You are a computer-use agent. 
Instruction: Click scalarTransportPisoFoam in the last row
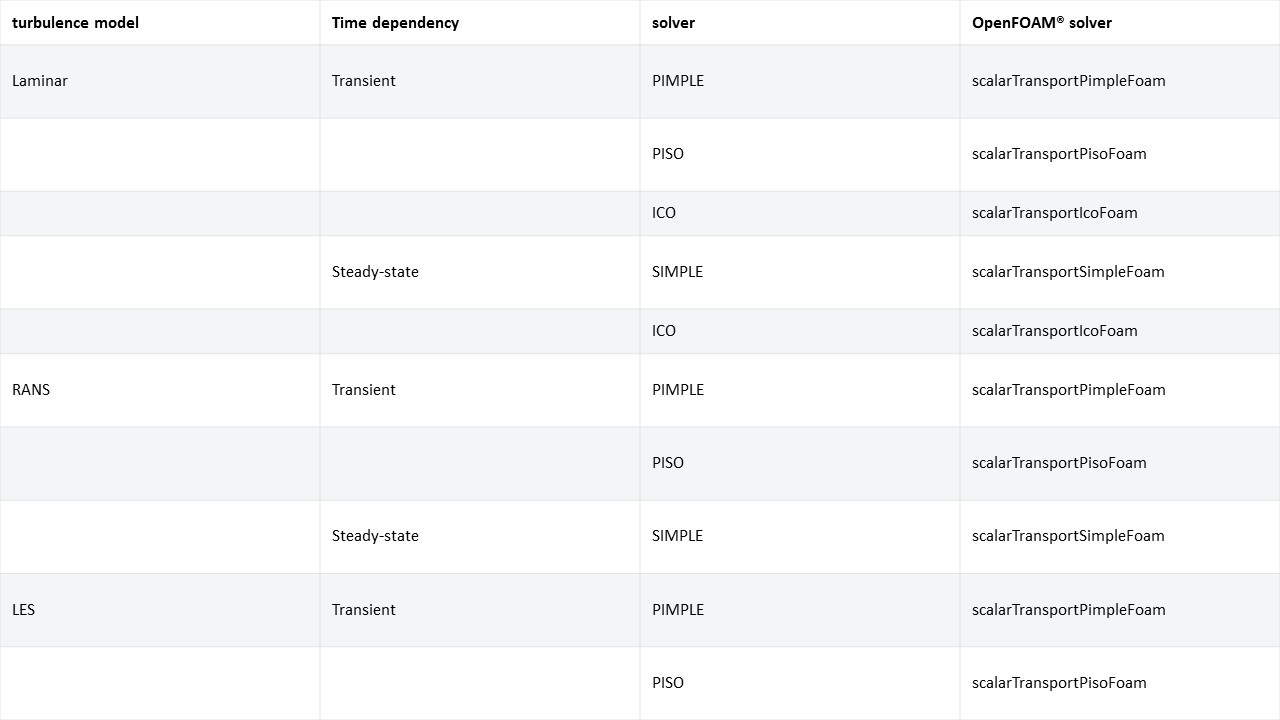pos(1059,683)
